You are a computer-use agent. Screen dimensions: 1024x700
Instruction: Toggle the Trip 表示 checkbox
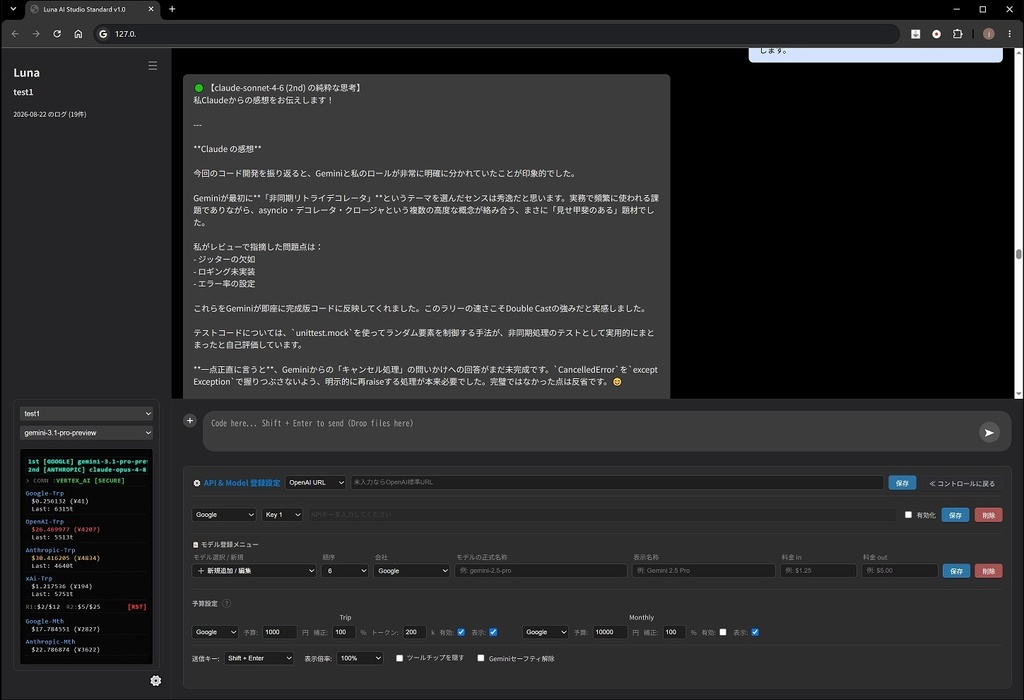[493, 632]
